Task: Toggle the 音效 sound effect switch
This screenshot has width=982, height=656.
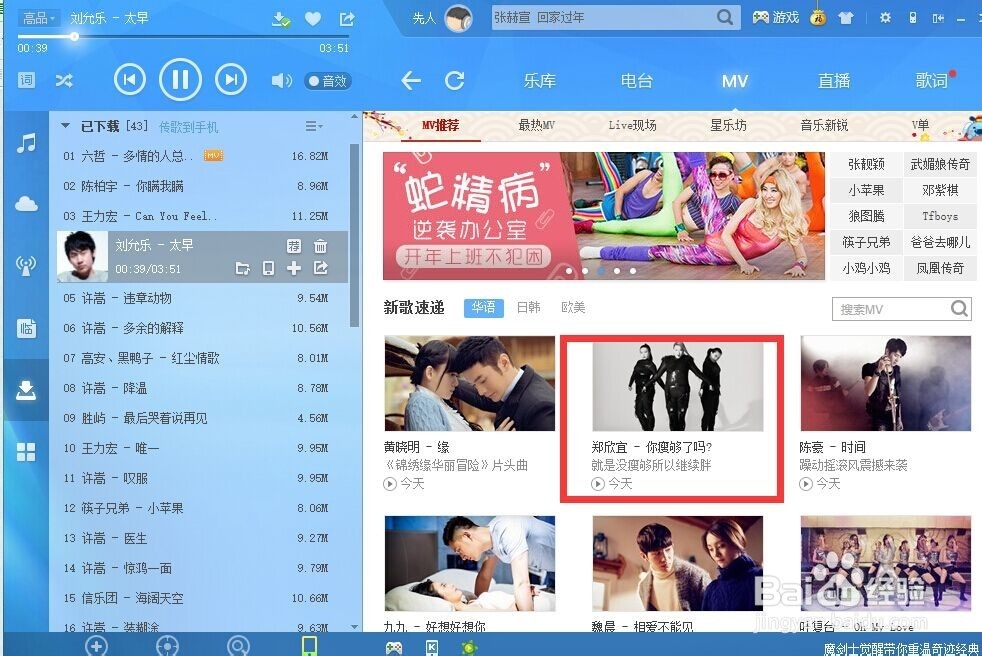Action: pyautogui.click(x=328, y=81)
